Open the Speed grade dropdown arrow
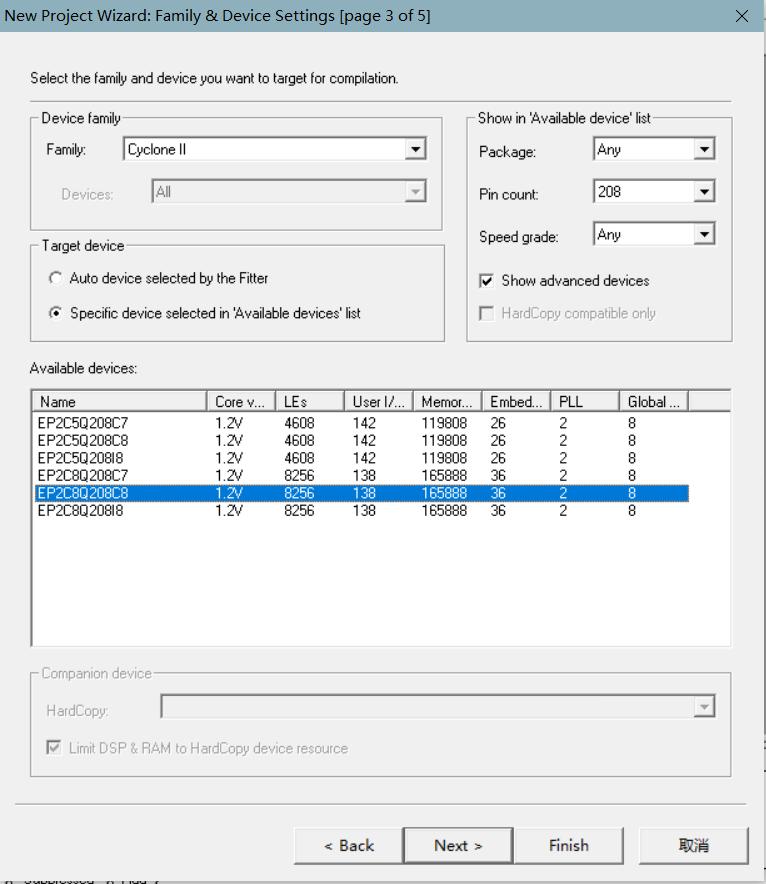Viewport: 766px width, 884px height. (704, 234)
